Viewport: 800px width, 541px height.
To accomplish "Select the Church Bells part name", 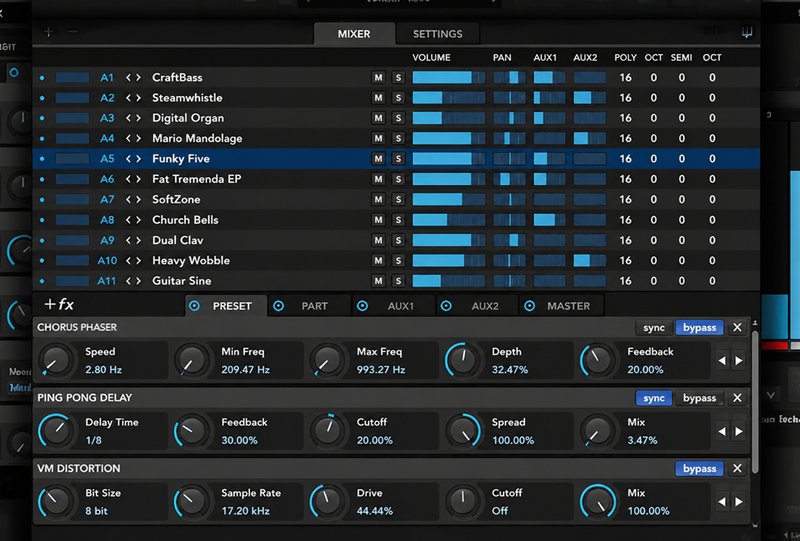I will [x=185, y=220].
